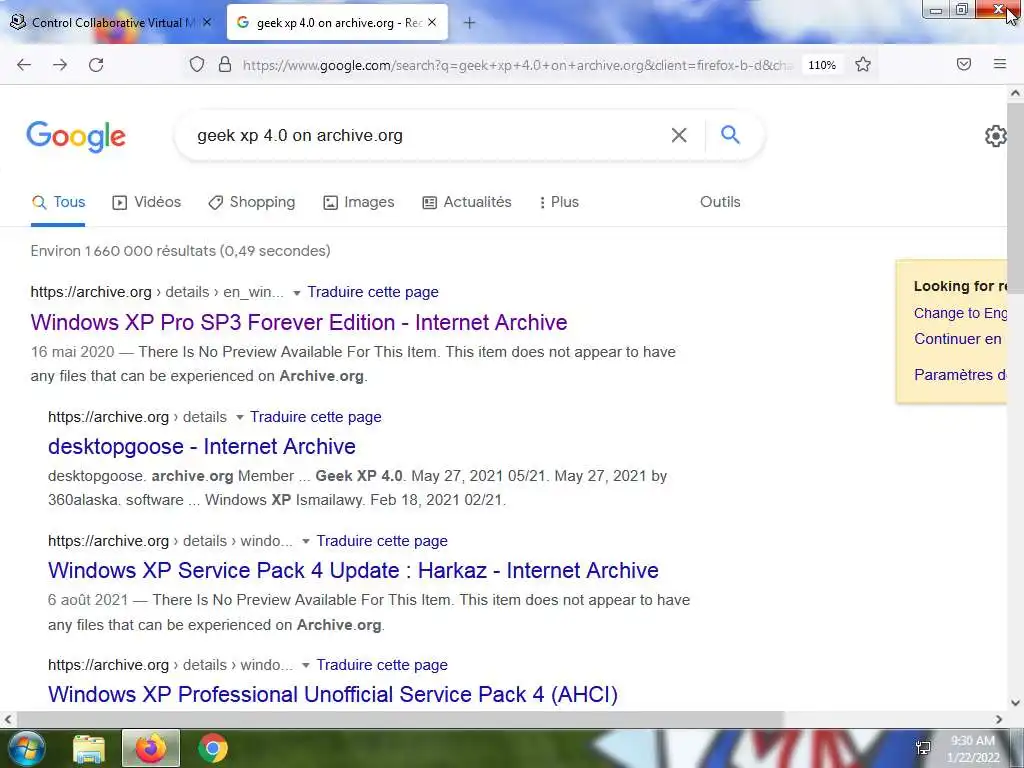Click the vertical scrollbar down arrow
Screen dimensions: 1024x768
1016,703
